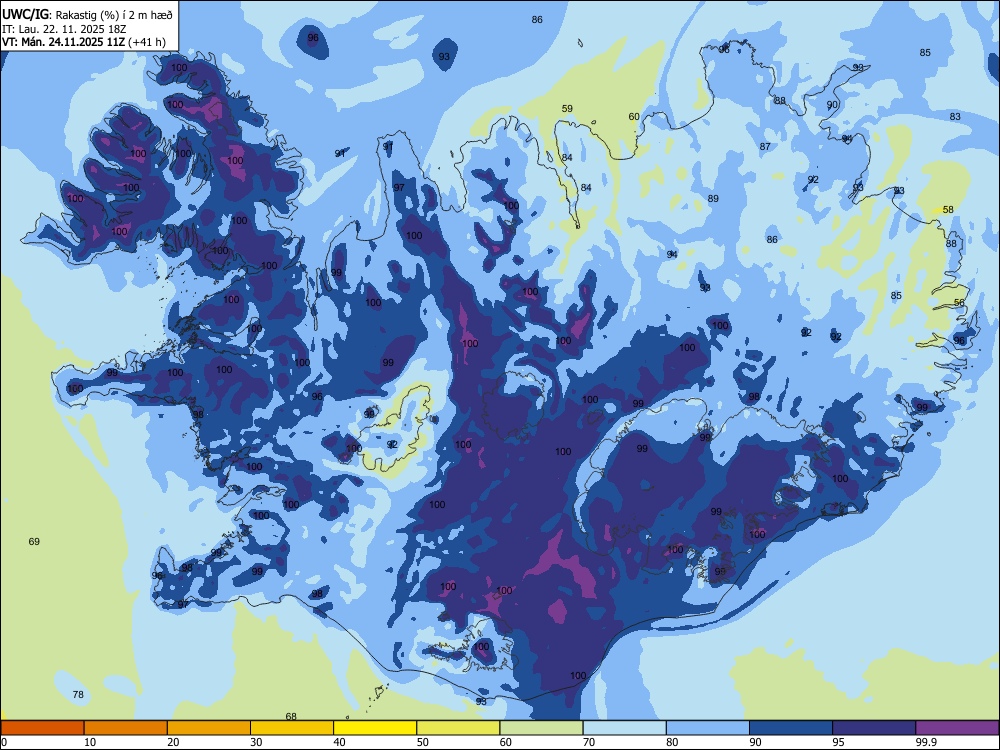
Task: Click the '89' humidity value on the map
Action: (713, 198)
